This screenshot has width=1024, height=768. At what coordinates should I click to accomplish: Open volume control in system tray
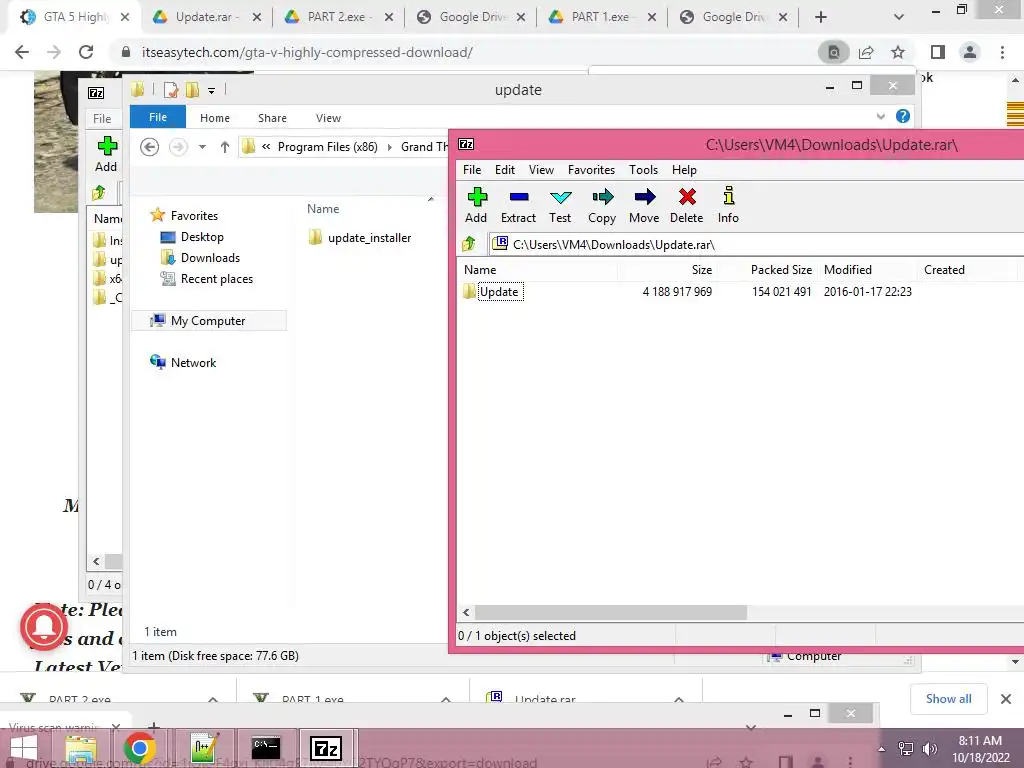930,748
